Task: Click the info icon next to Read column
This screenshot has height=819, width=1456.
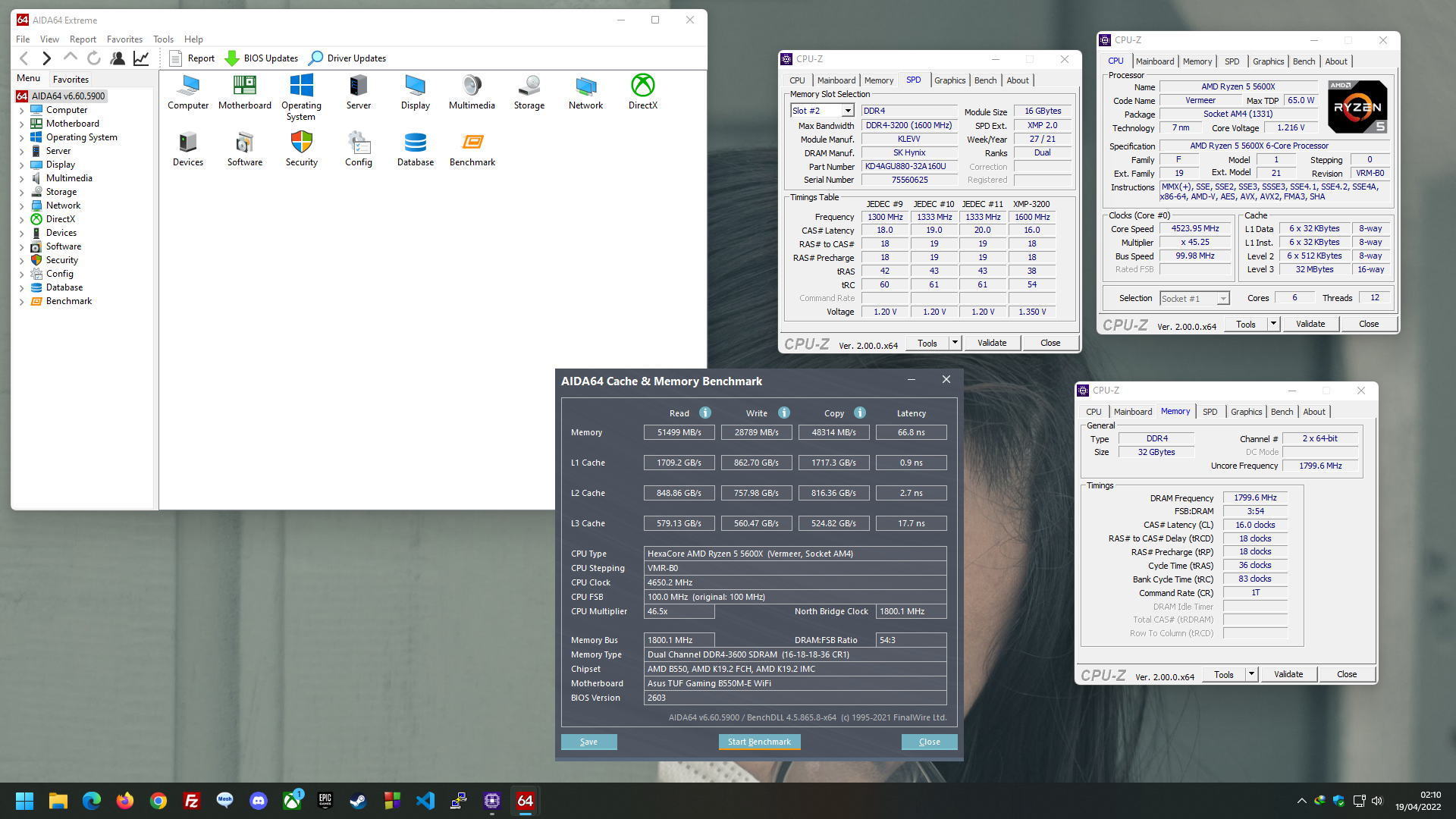Action: [x=705, y=413]
